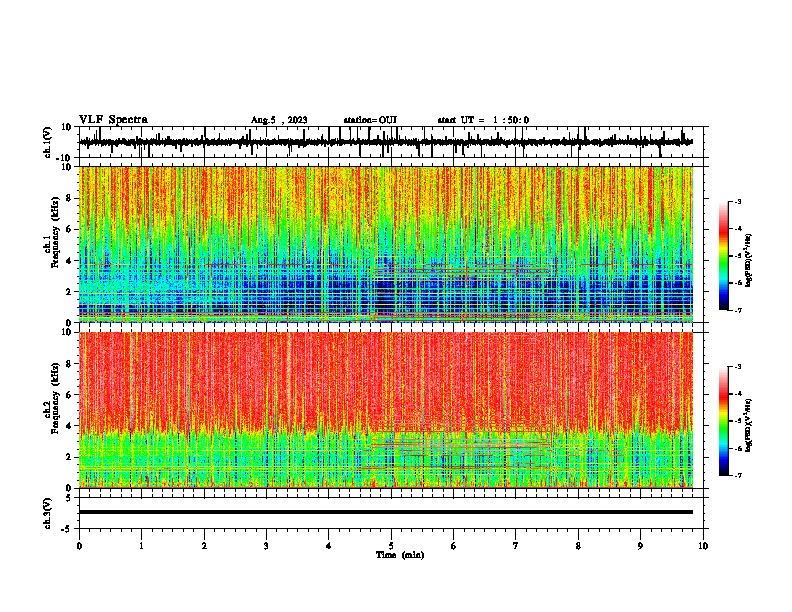This screenshot has width=792, height=612.
Task: Click the "-6" label on ch.2 color bar
Action: [x=738, y=448]
